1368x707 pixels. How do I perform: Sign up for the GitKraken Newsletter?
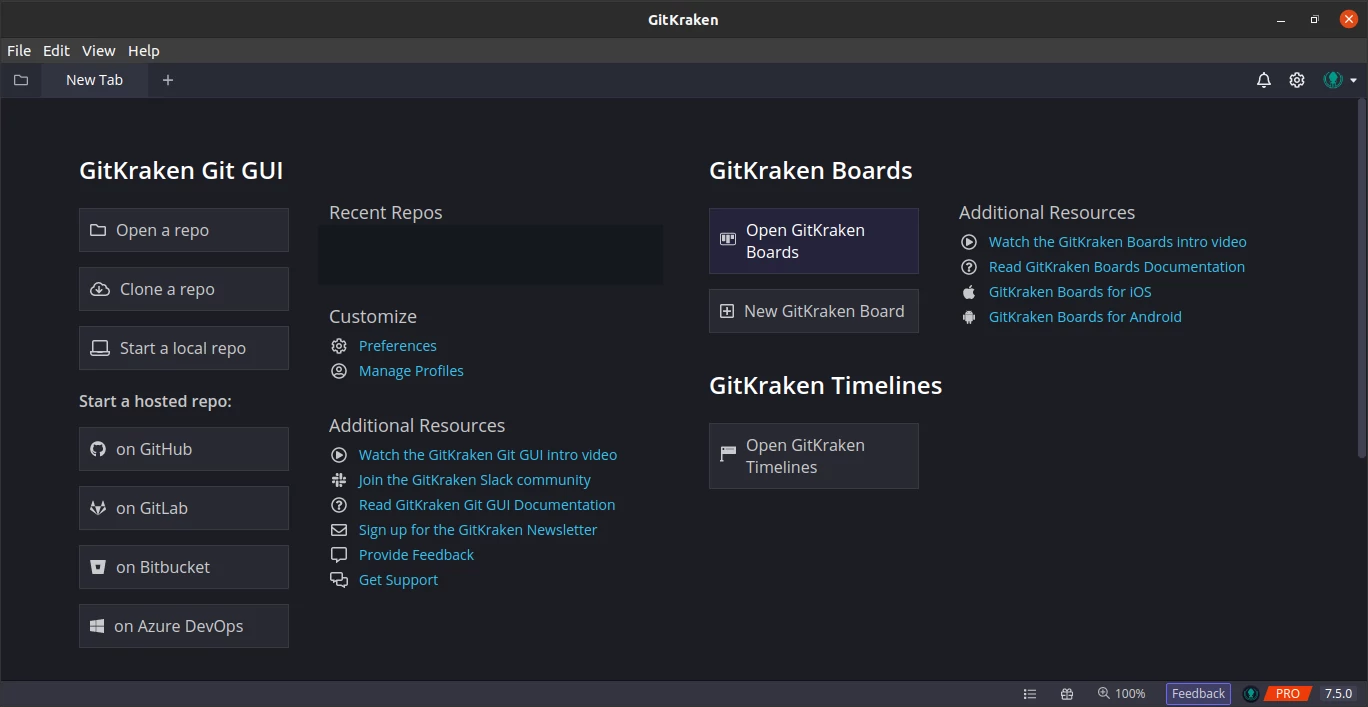(x=478, y=530)
